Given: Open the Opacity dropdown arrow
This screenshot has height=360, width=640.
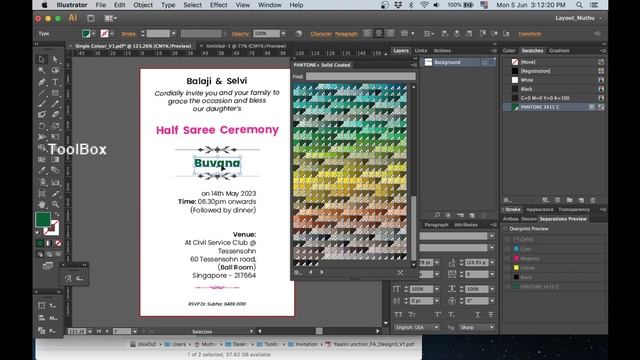Looking at the screenshot, I should click(284, 33).
